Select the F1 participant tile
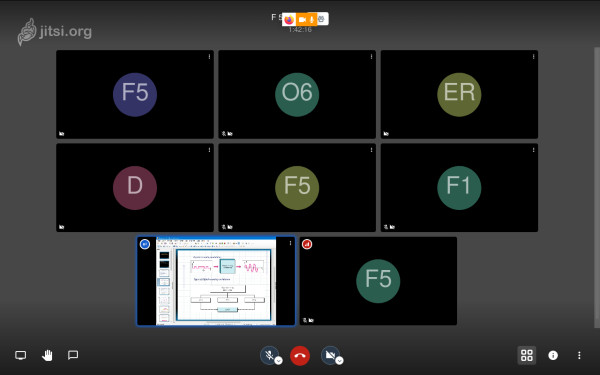This screenshot has height=375, width=600. [459, 188]
